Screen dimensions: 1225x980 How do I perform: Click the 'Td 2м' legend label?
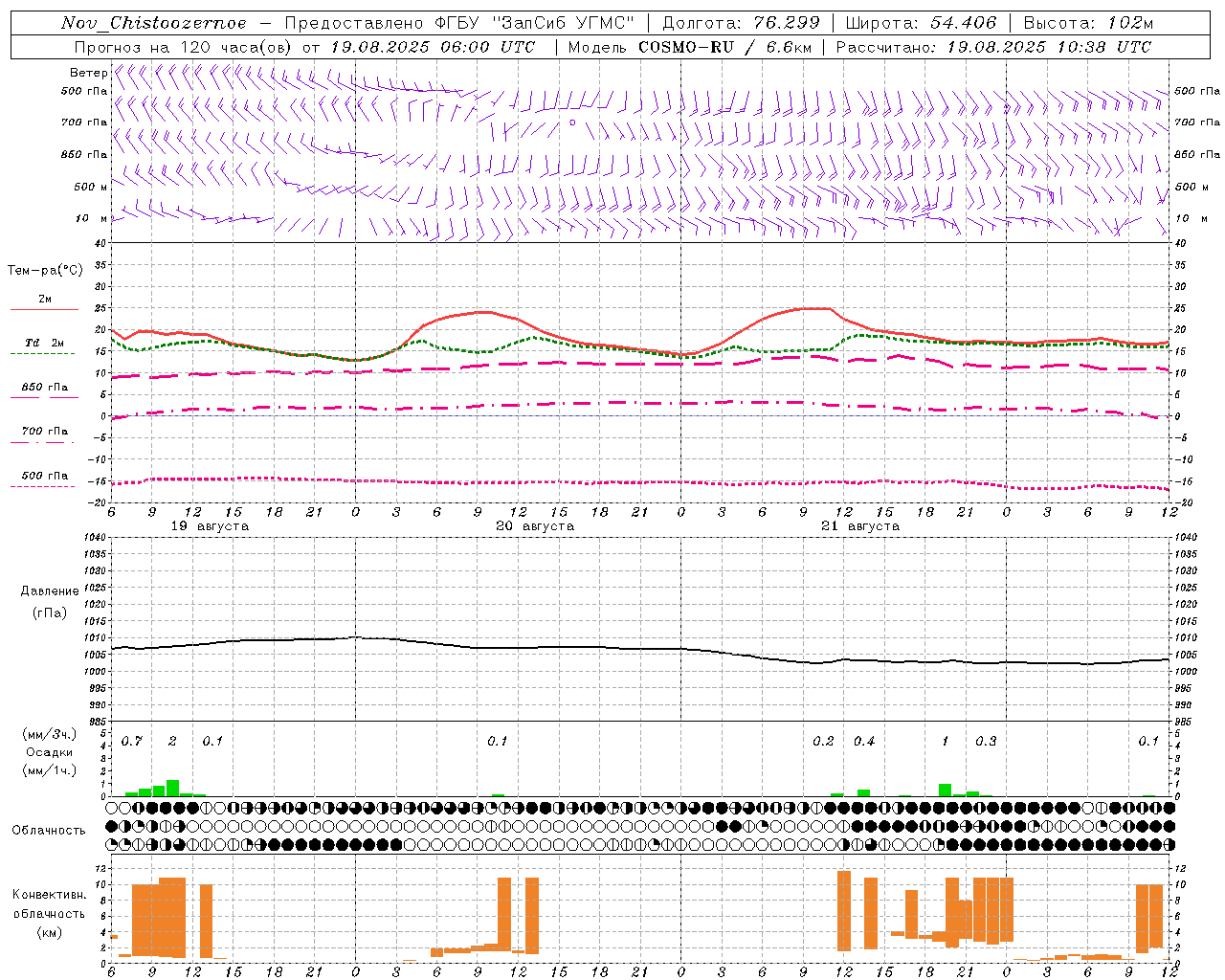[x=44, y=343]
